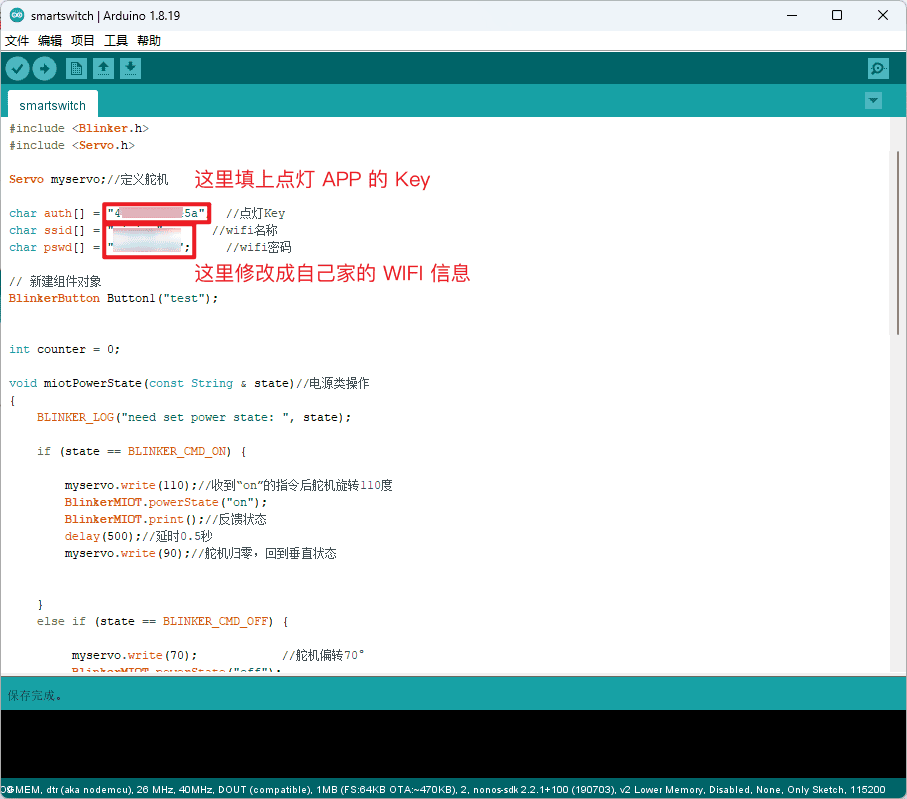This screenshot has height=799, width=907.
Task: Click the 'myservo.write(110);' line
Action: pos(228,485)
